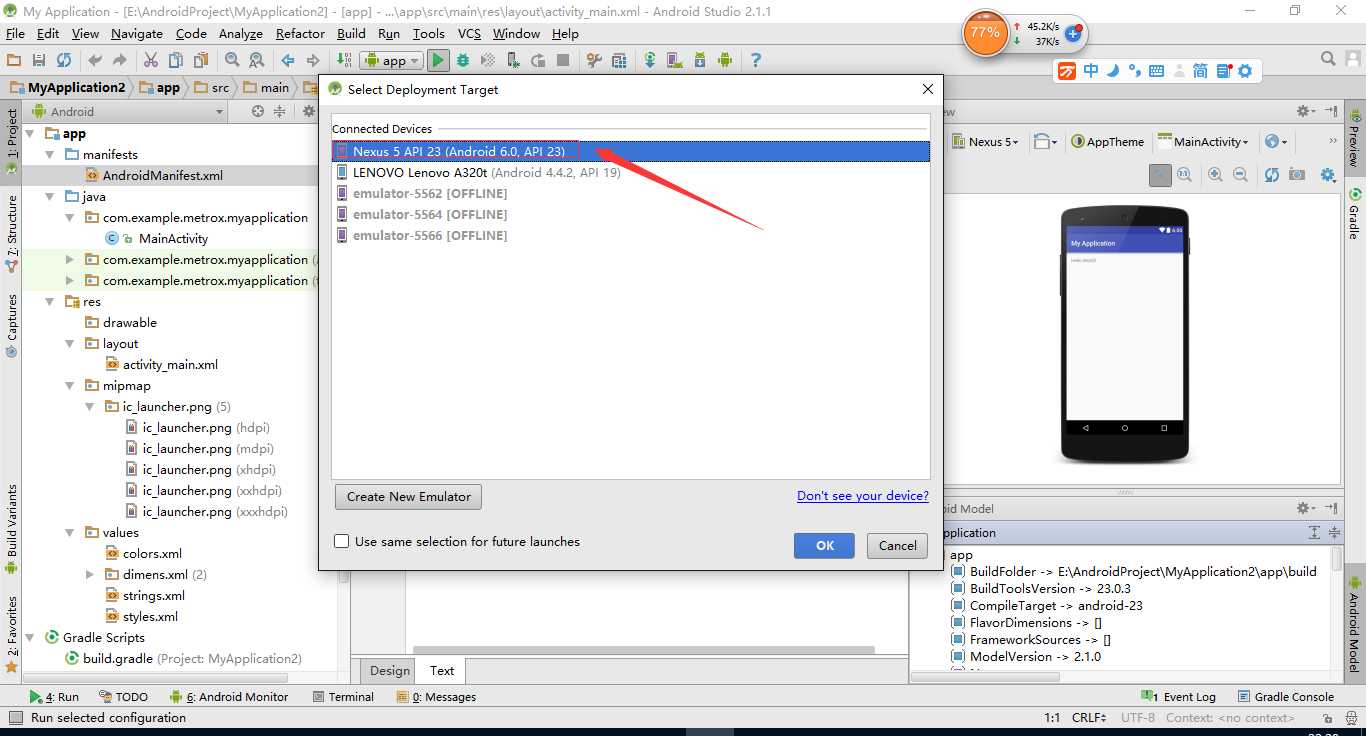This screenshot has height=736, width=1366.
Task: Switch to the Design tab
Action: tap(389, 671)
